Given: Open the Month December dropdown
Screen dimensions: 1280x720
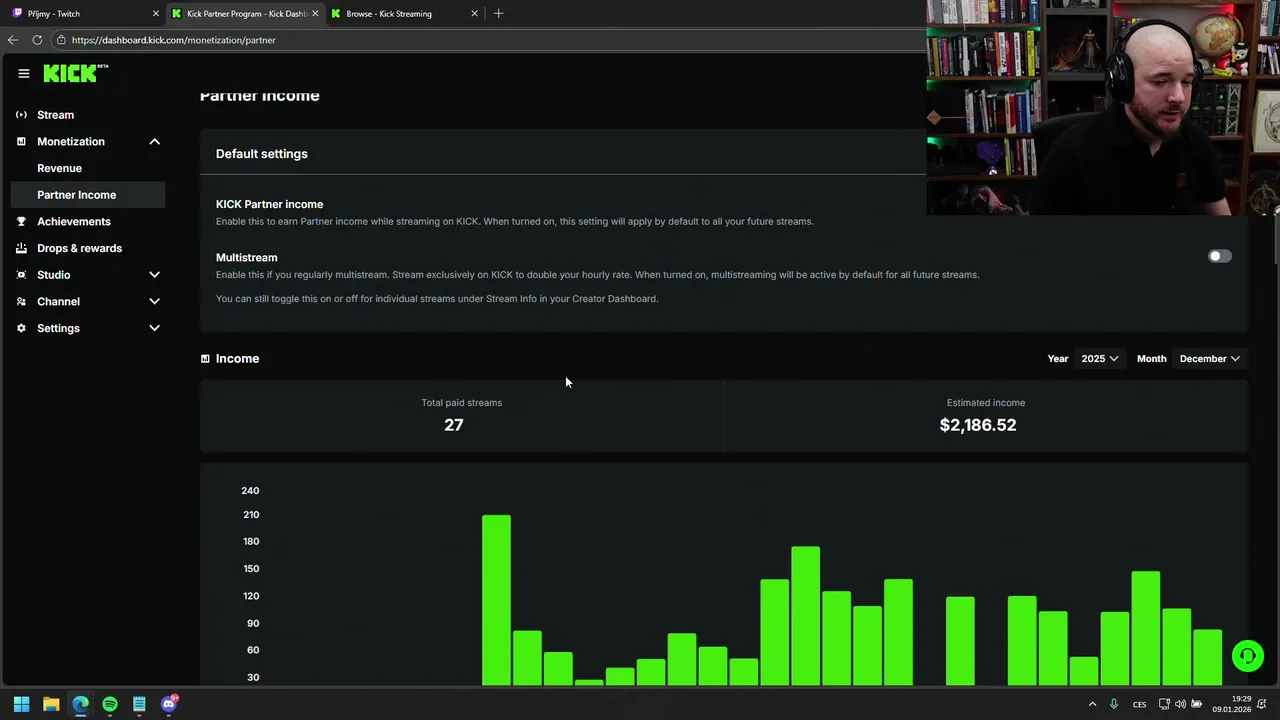Looking at the screenshot, I should (x=1210, y=359).
